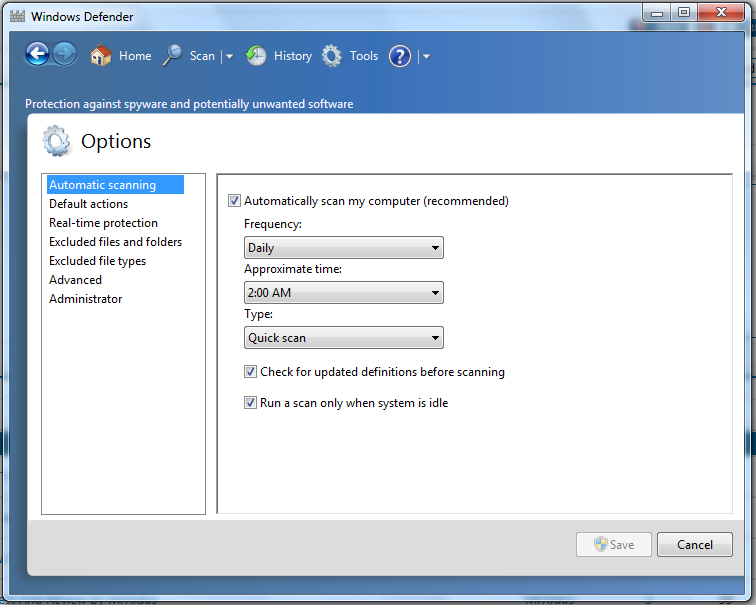Click the Save button
756x605 pixels.
614,544
